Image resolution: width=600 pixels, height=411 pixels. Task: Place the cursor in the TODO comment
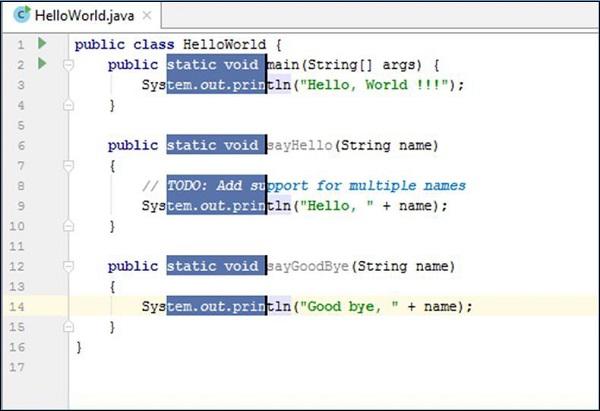point(320,186)
